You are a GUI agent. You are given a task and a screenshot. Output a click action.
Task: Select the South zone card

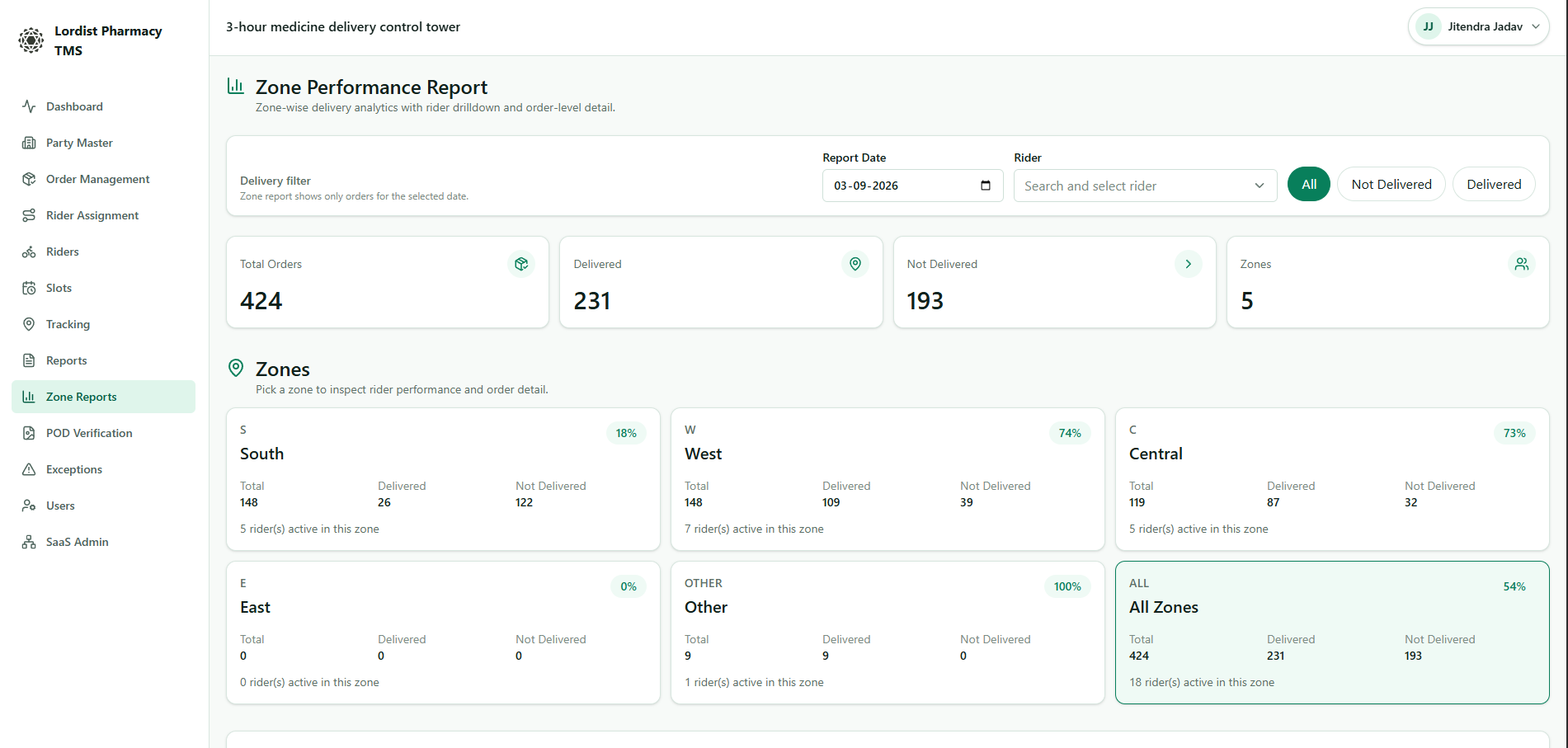click(x=443, y=479)
